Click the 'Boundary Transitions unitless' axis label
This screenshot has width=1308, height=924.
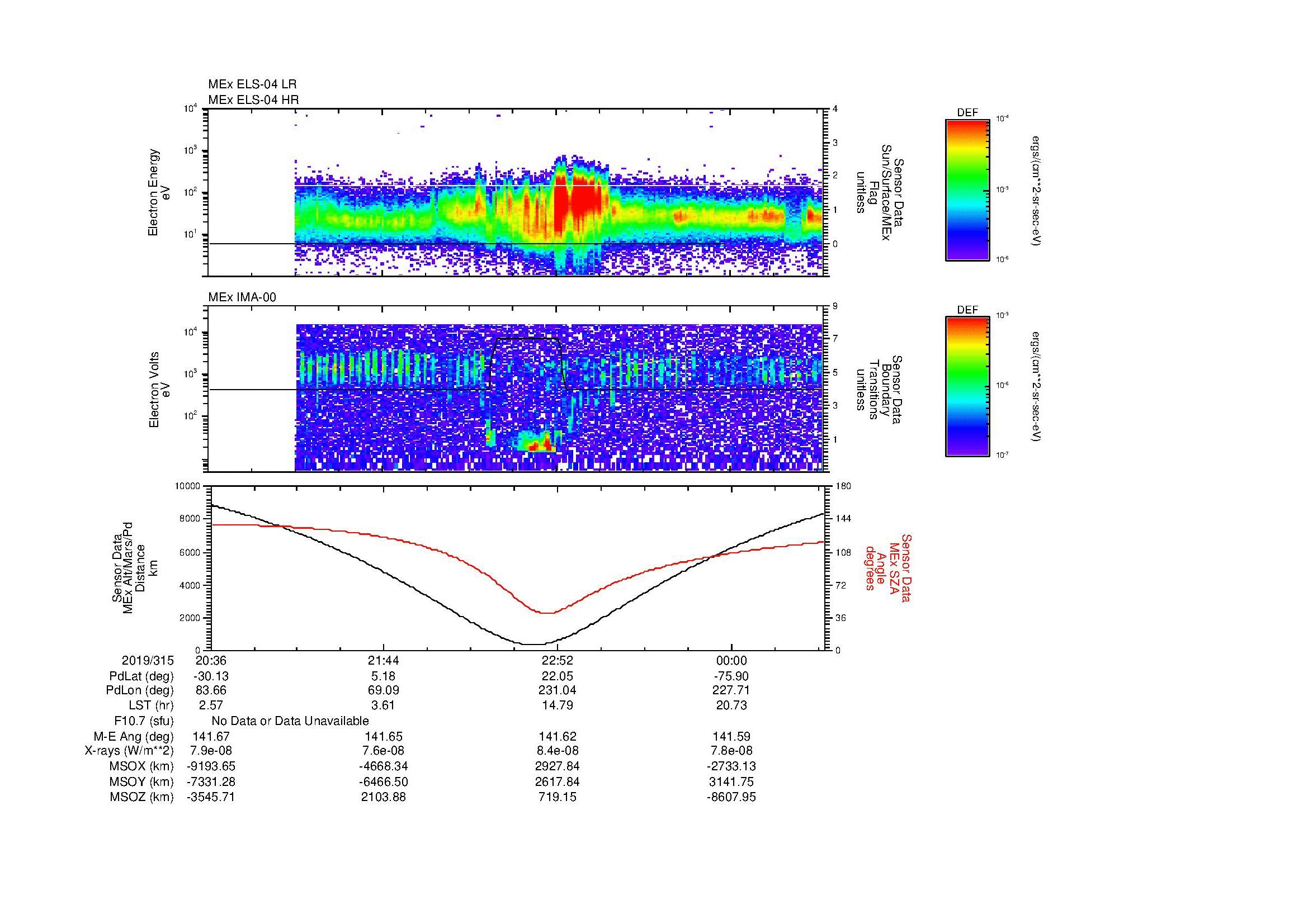pos(880,390)
